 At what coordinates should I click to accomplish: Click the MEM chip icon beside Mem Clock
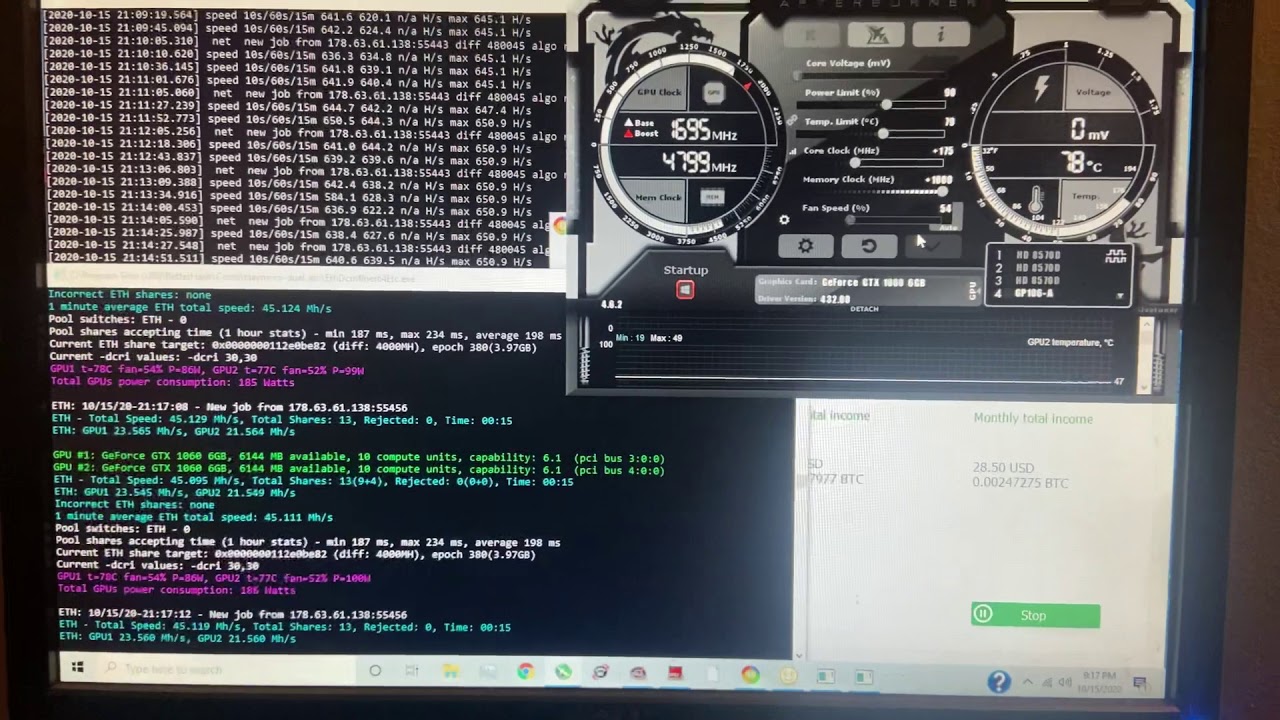pyautogui.click(x=711, y=197)
